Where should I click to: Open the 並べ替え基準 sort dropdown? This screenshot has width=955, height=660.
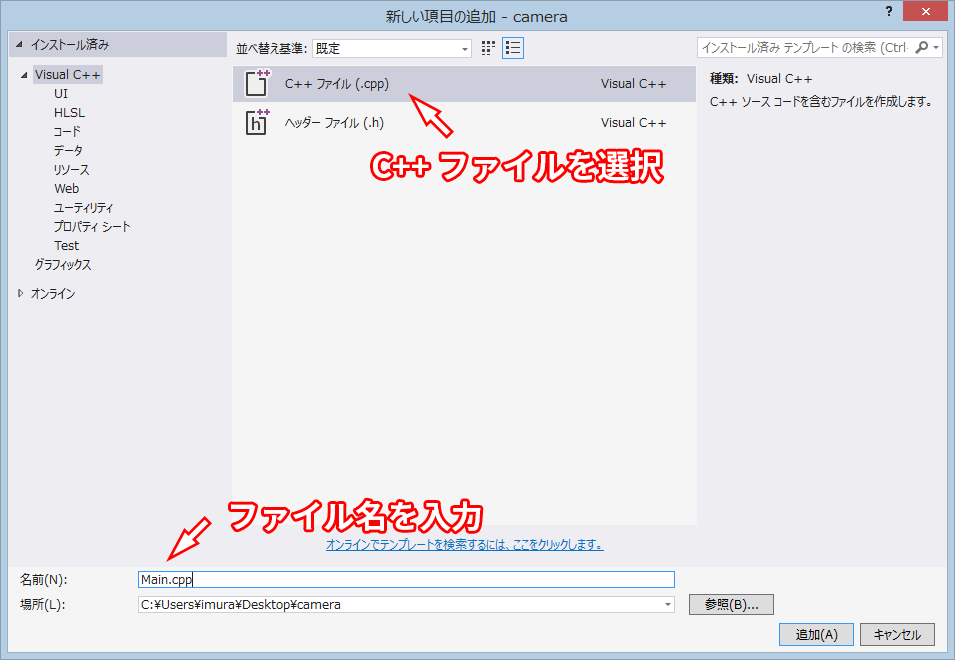coord(464,48)
